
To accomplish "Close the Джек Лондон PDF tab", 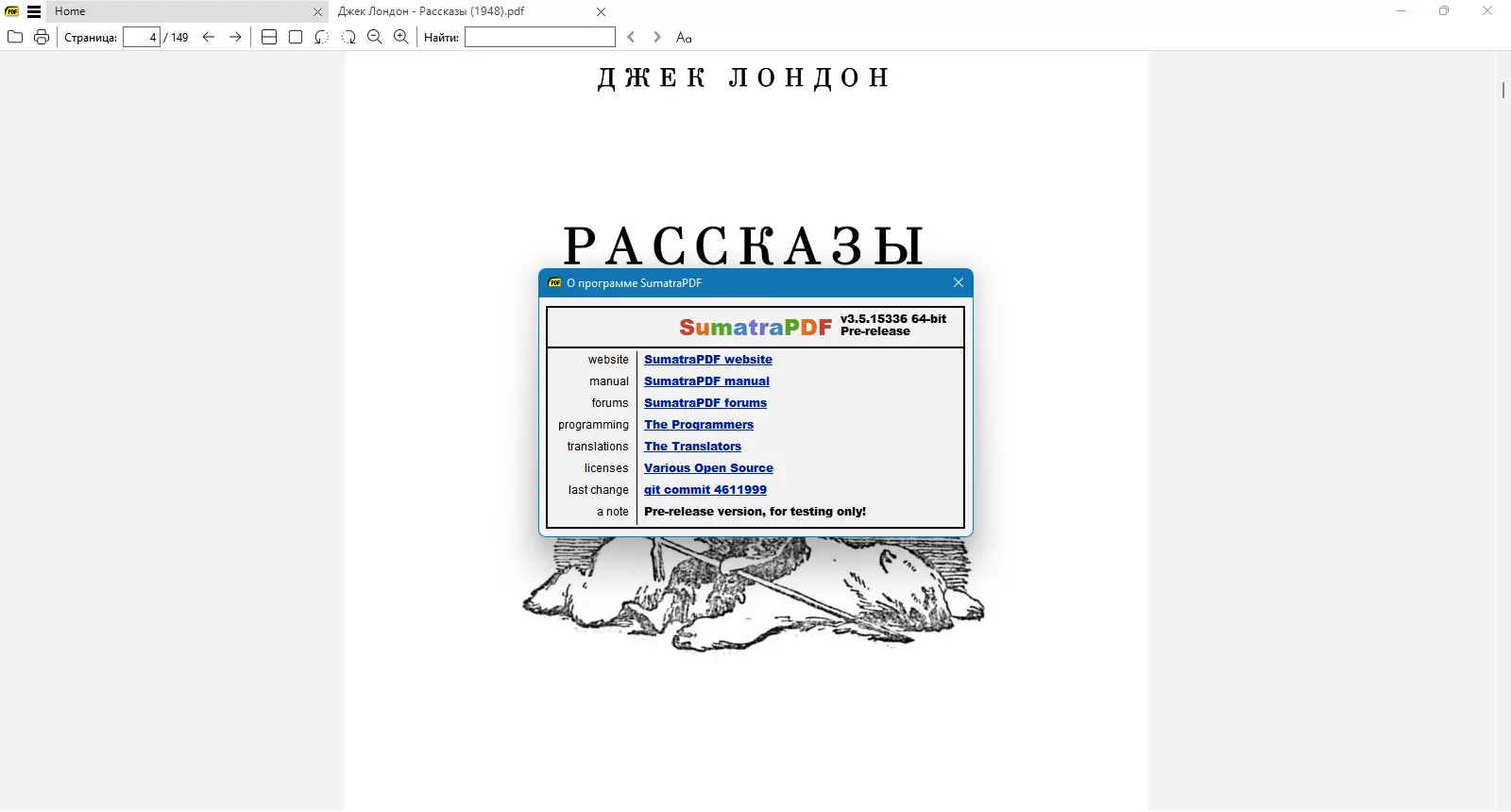I will (x=601, y=11).
